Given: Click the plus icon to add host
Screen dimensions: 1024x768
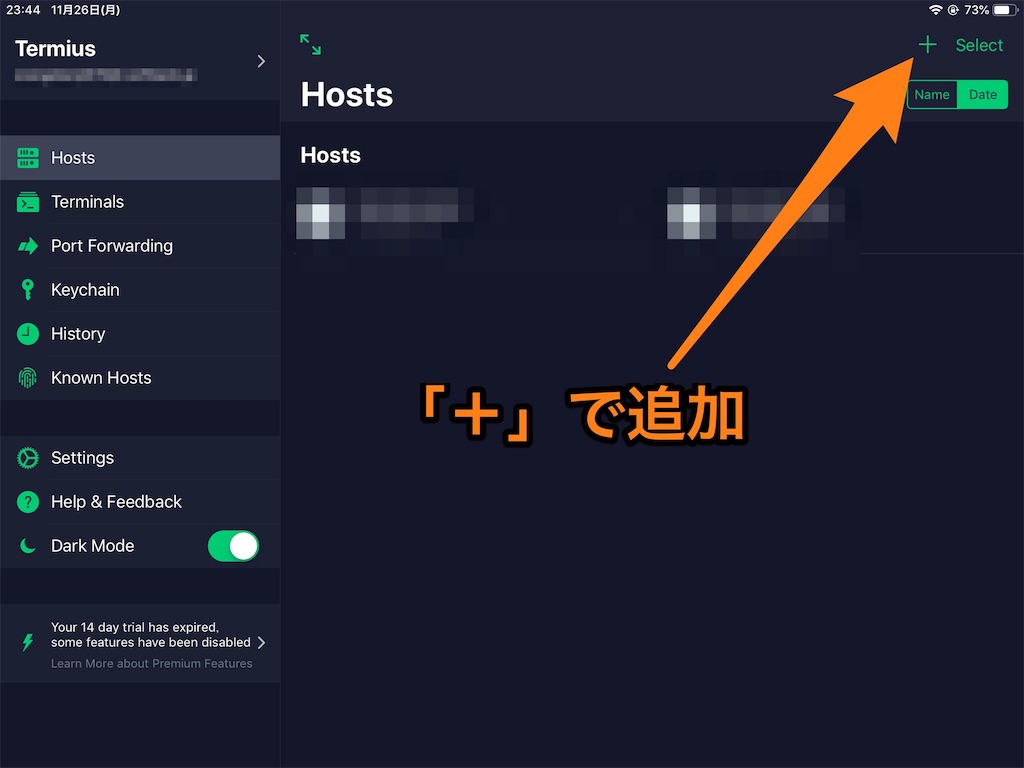Looking at the screenshot, I should point(927,45).
